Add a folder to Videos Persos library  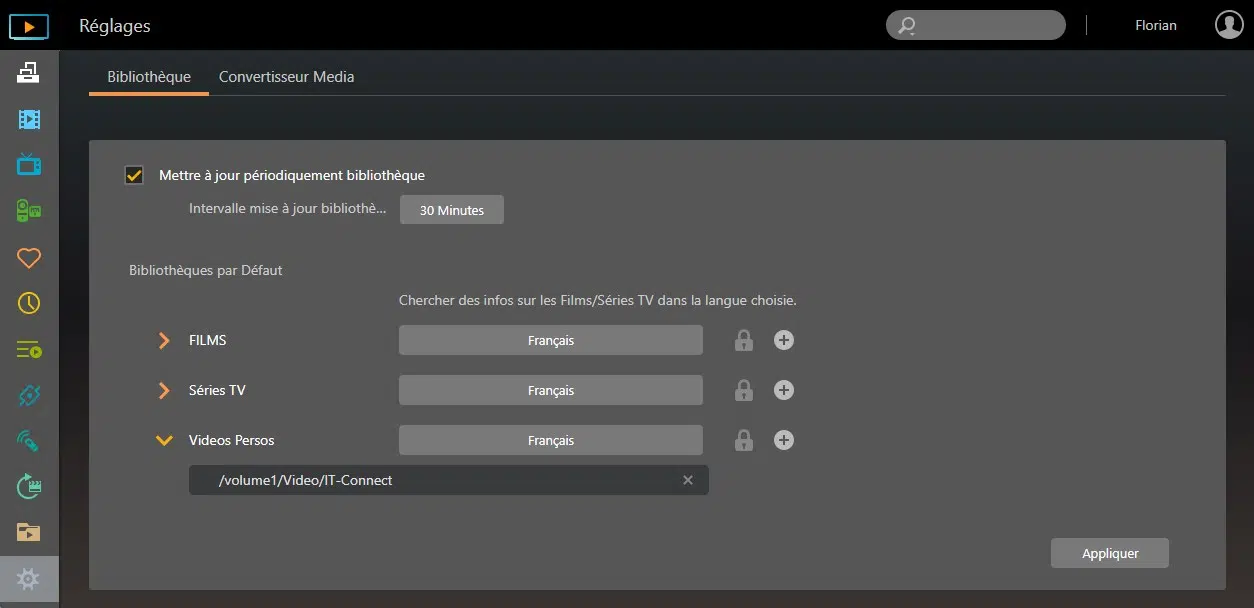point(784,440)
